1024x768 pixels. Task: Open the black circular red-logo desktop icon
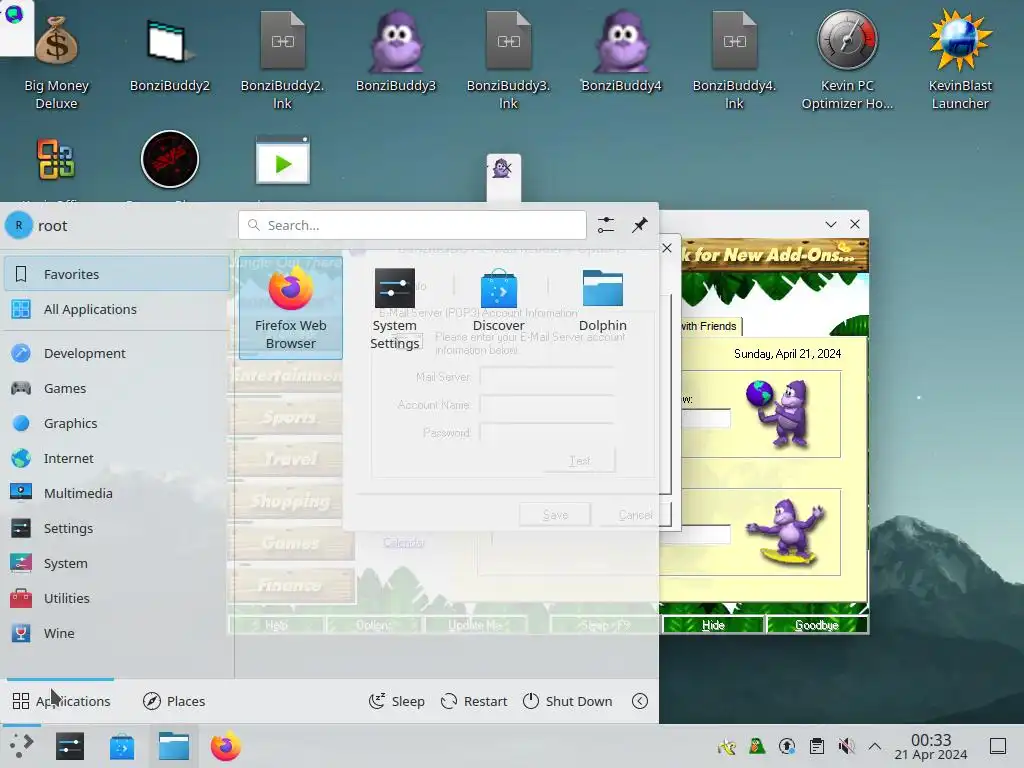pos(170,159)
